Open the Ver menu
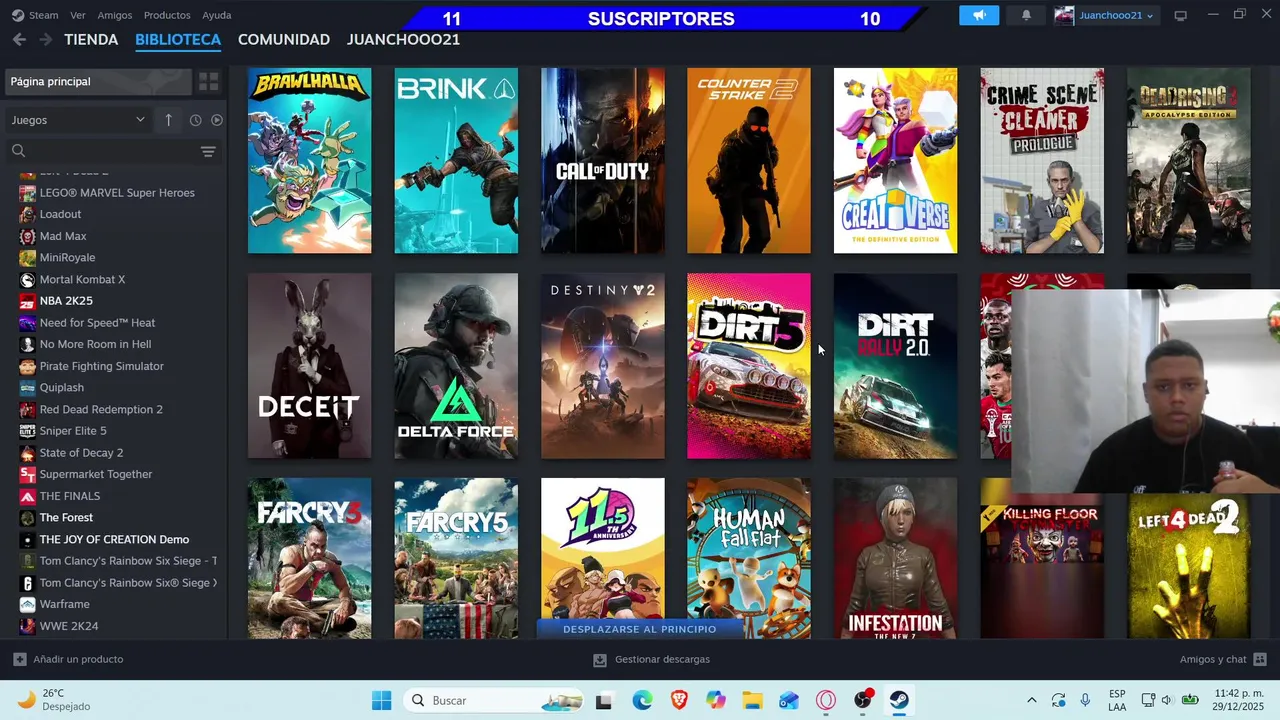The height and width of the screenshot is (720, 1280). (x=78, y=15)
